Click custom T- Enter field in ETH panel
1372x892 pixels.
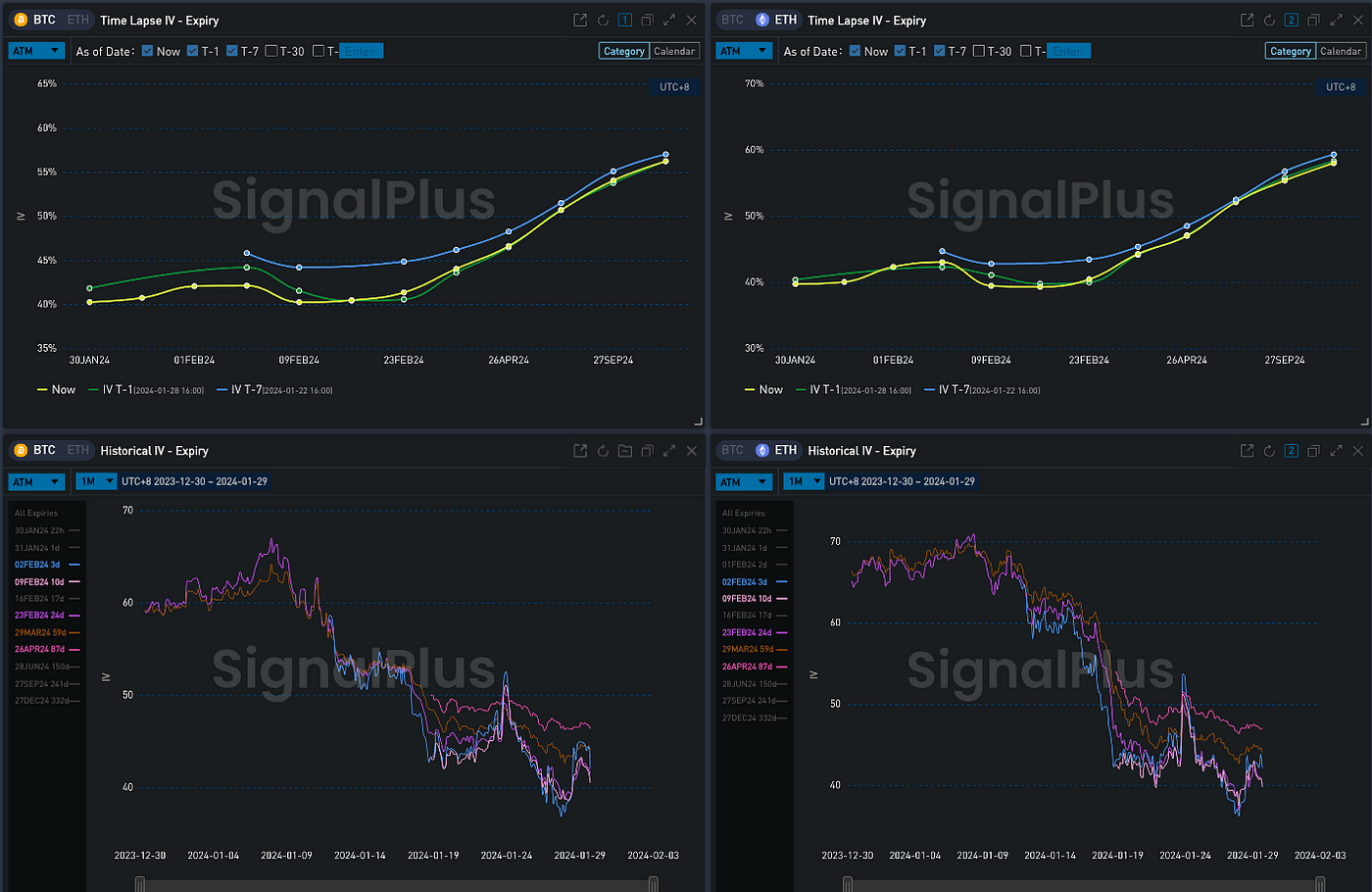(1067, 51)
